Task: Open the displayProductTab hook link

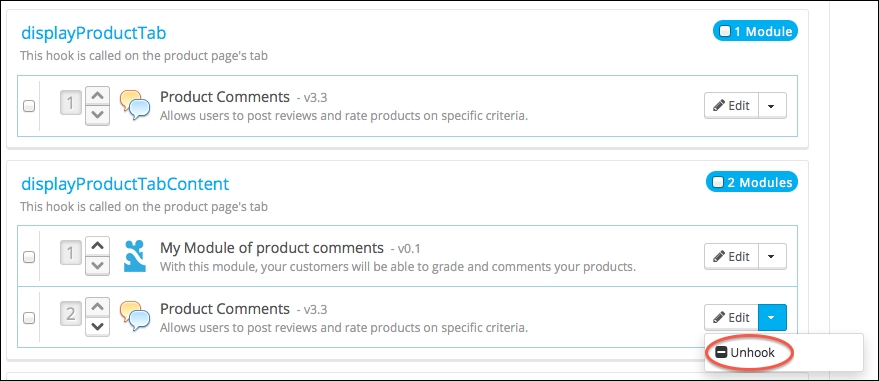Action: tap(94, 34)
